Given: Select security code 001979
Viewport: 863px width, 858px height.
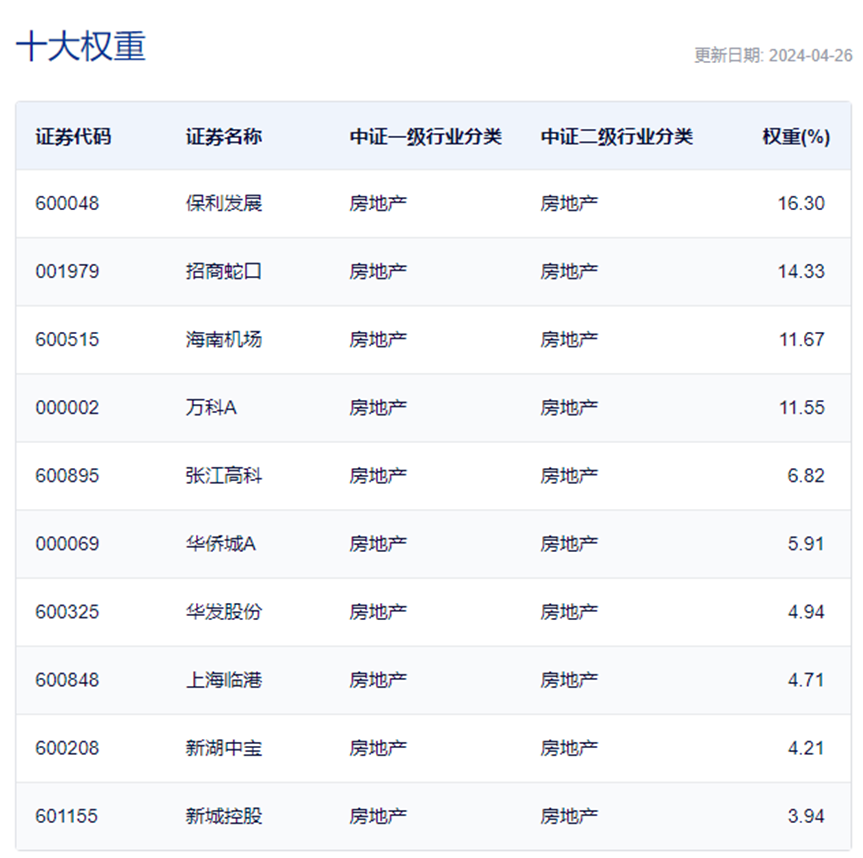Looking at the screenshot, I should click(x=67, y=271).
